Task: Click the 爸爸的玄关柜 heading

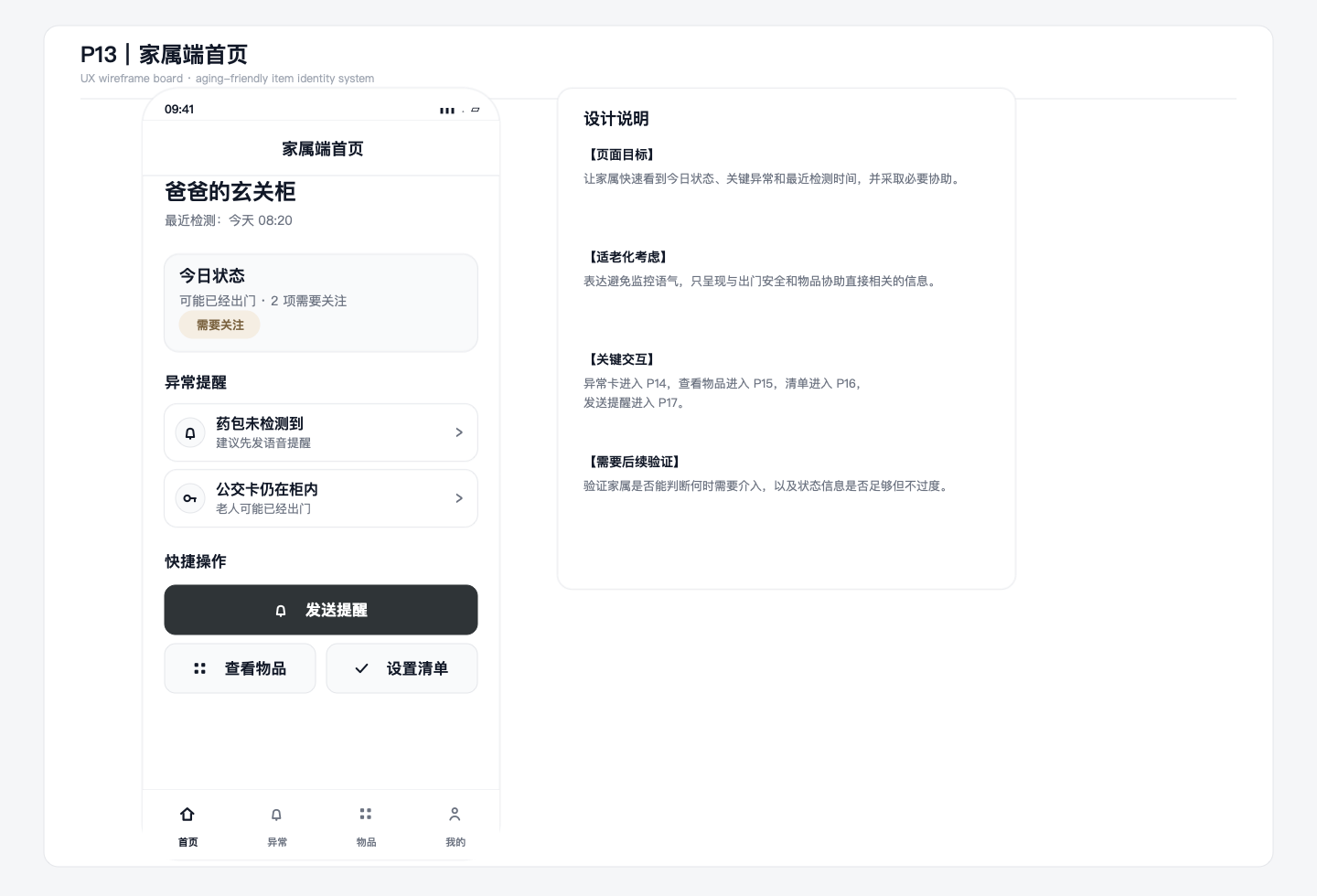Action: click(x=230, y=191)
